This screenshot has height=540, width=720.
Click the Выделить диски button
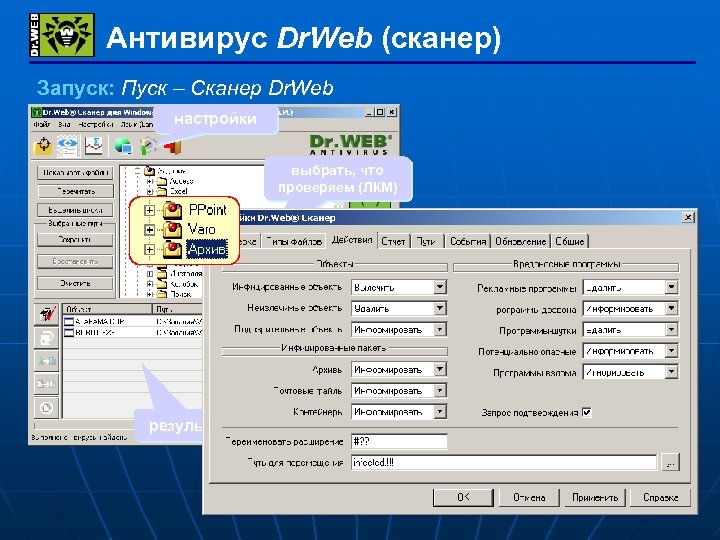point(75,210)
